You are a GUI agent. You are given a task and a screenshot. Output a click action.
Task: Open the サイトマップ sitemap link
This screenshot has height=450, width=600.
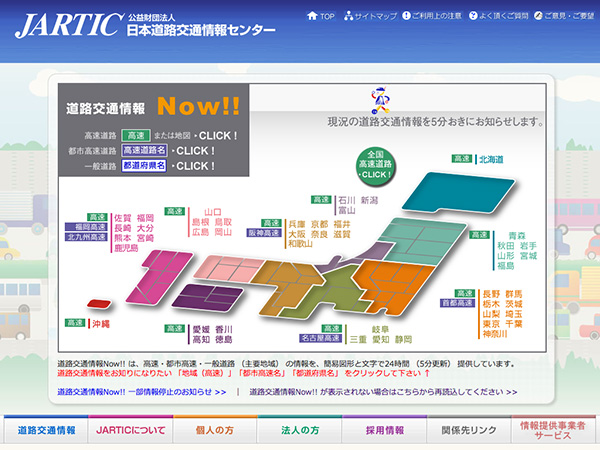pos(370,16)
